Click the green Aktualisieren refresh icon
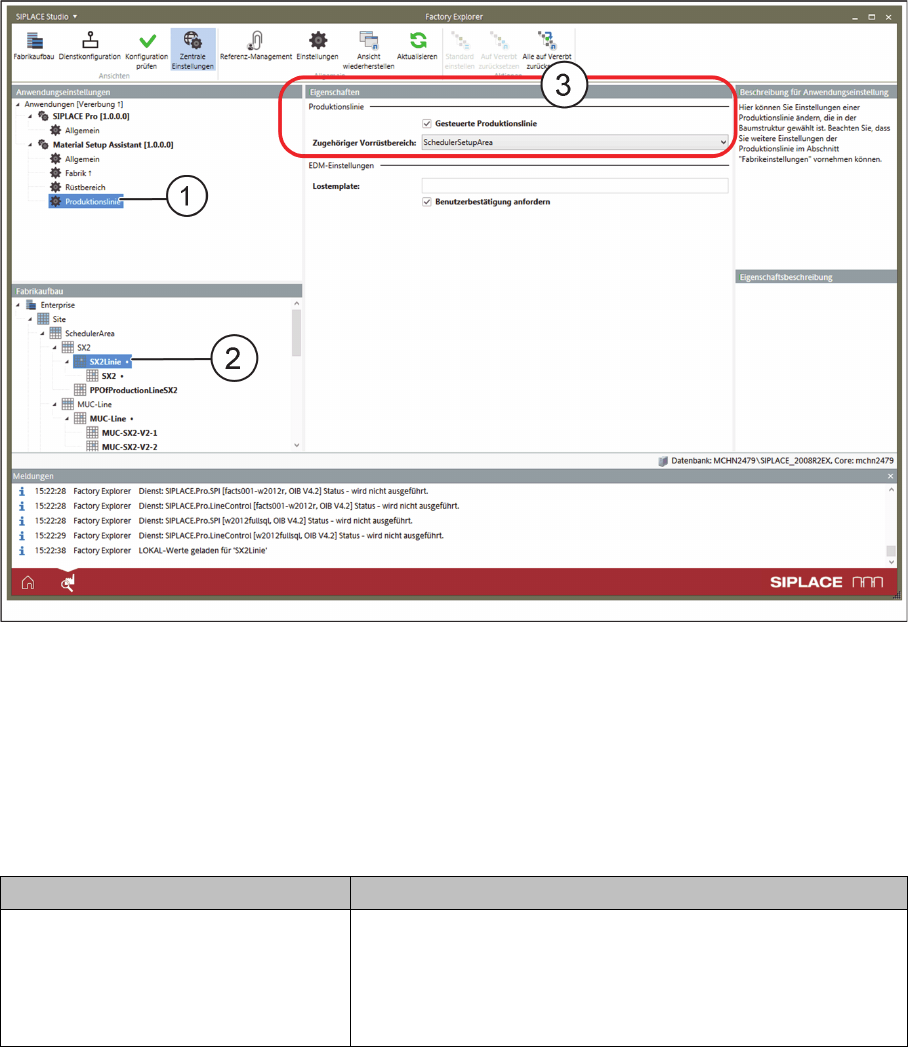 (418, 40)
